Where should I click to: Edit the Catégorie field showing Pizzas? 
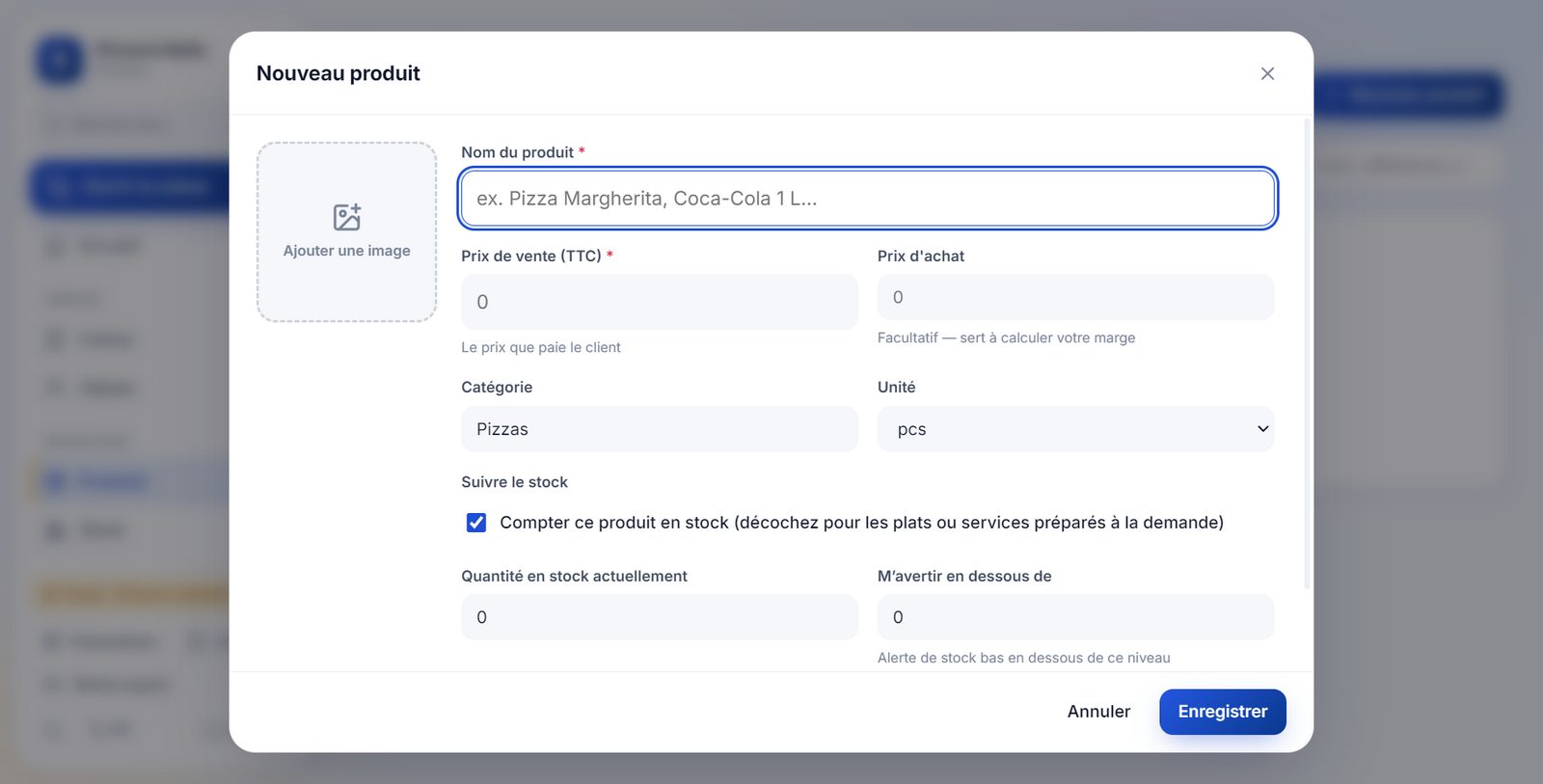659,429
